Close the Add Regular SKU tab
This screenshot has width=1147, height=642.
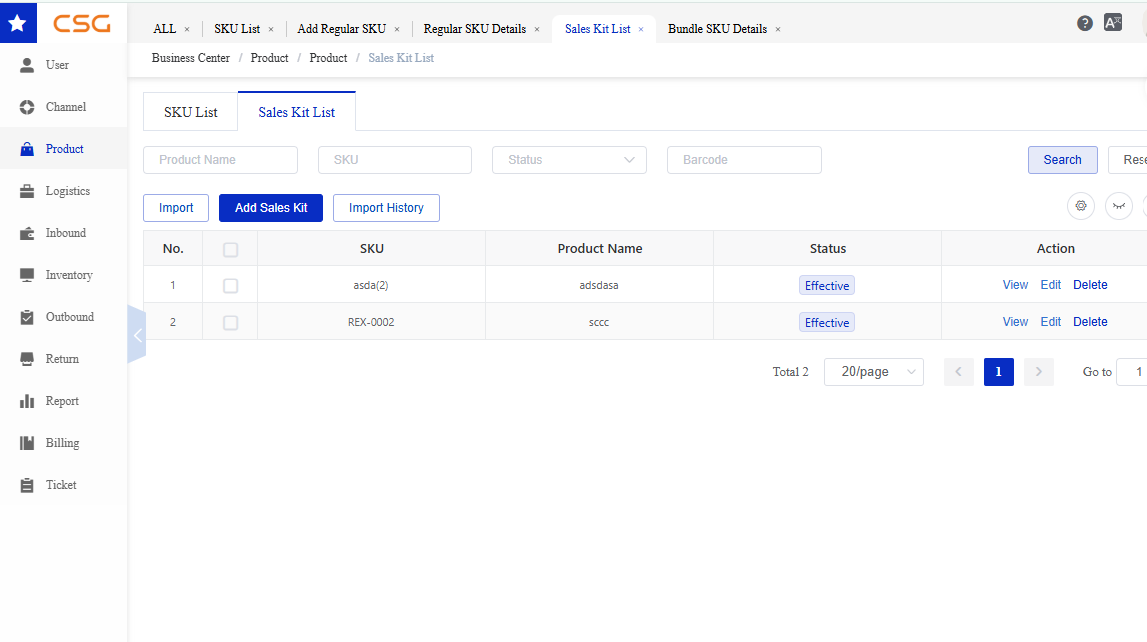397,29
